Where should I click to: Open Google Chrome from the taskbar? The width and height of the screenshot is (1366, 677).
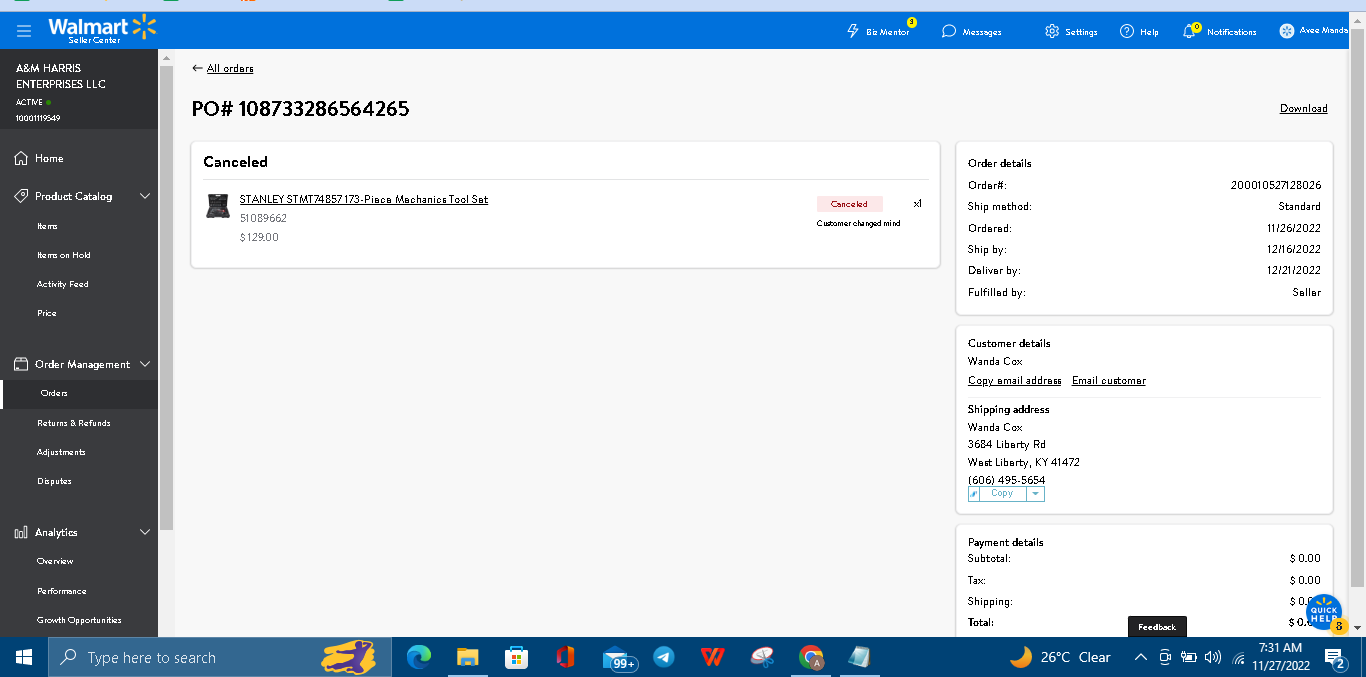(x=811, y=657)
